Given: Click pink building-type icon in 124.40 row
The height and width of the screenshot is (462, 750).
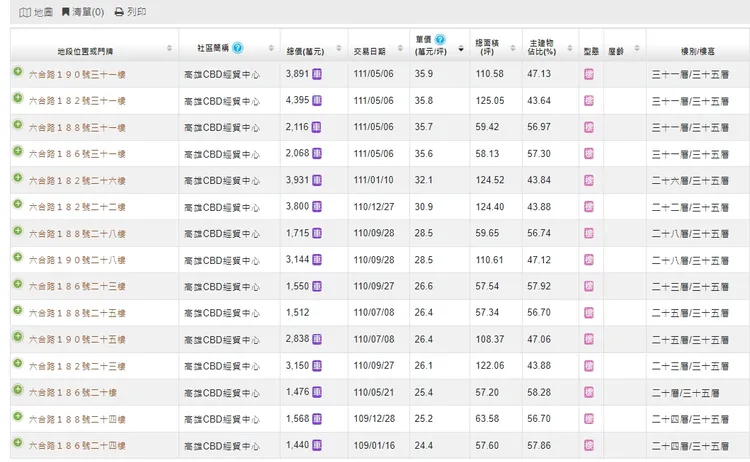Looking at the screenshot, I should tap(589, 207).
